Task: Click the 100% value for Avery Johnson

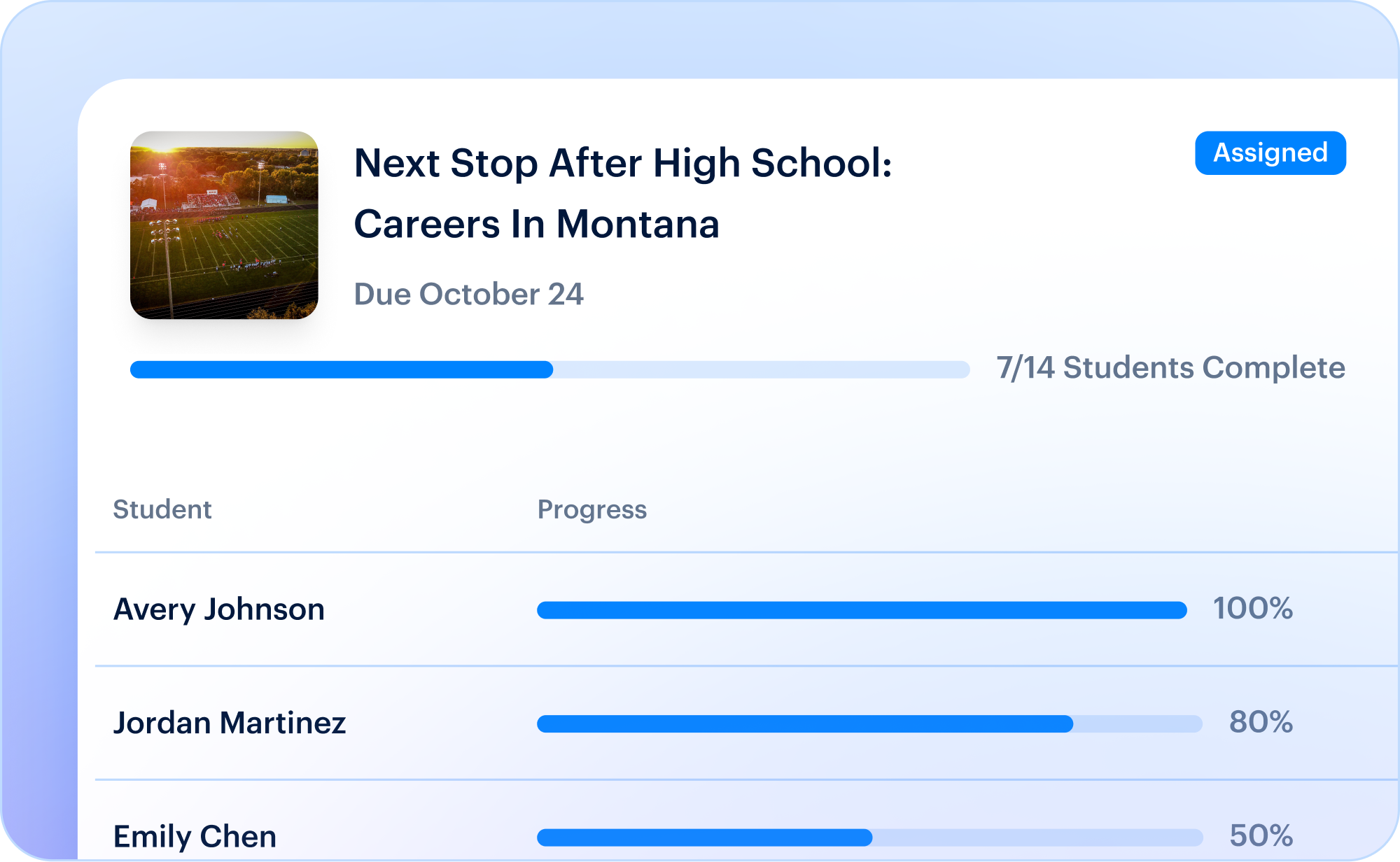Action: click(x=1252, y=609)
